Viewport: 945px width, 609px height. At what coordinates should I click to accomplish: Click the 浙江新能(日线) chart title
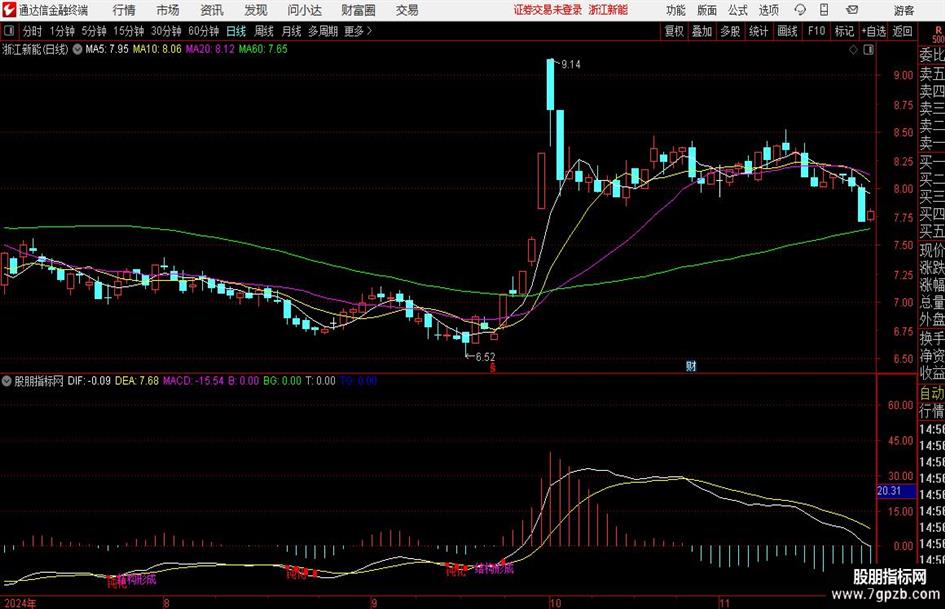[35, 49]
